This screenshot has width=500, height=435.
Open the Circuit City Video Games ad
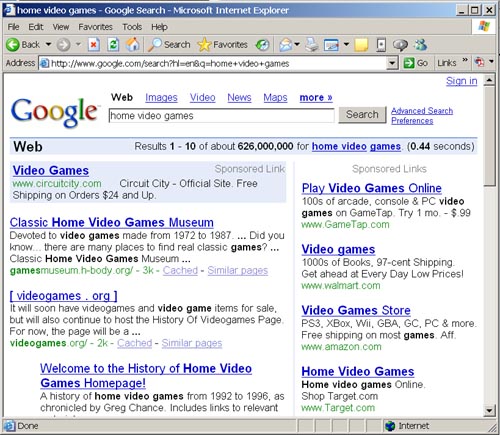51,171
